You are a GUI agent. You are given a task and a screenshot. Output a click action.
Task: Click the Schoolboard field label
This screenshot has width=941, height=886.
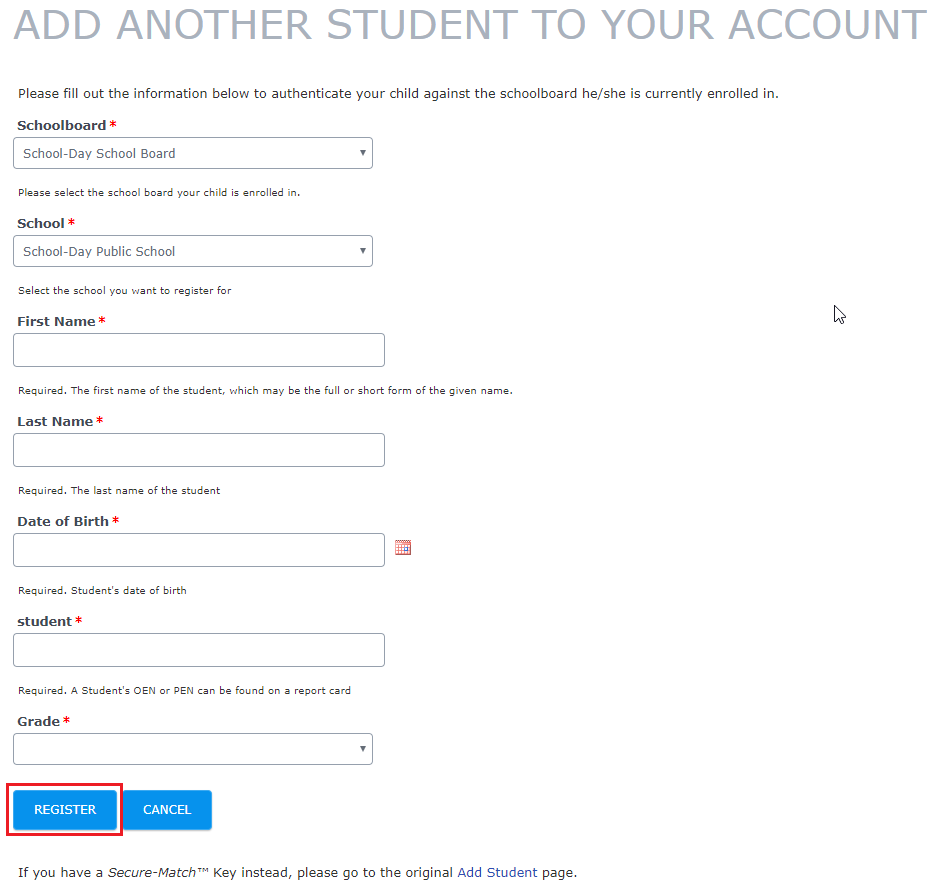(61, 126)
